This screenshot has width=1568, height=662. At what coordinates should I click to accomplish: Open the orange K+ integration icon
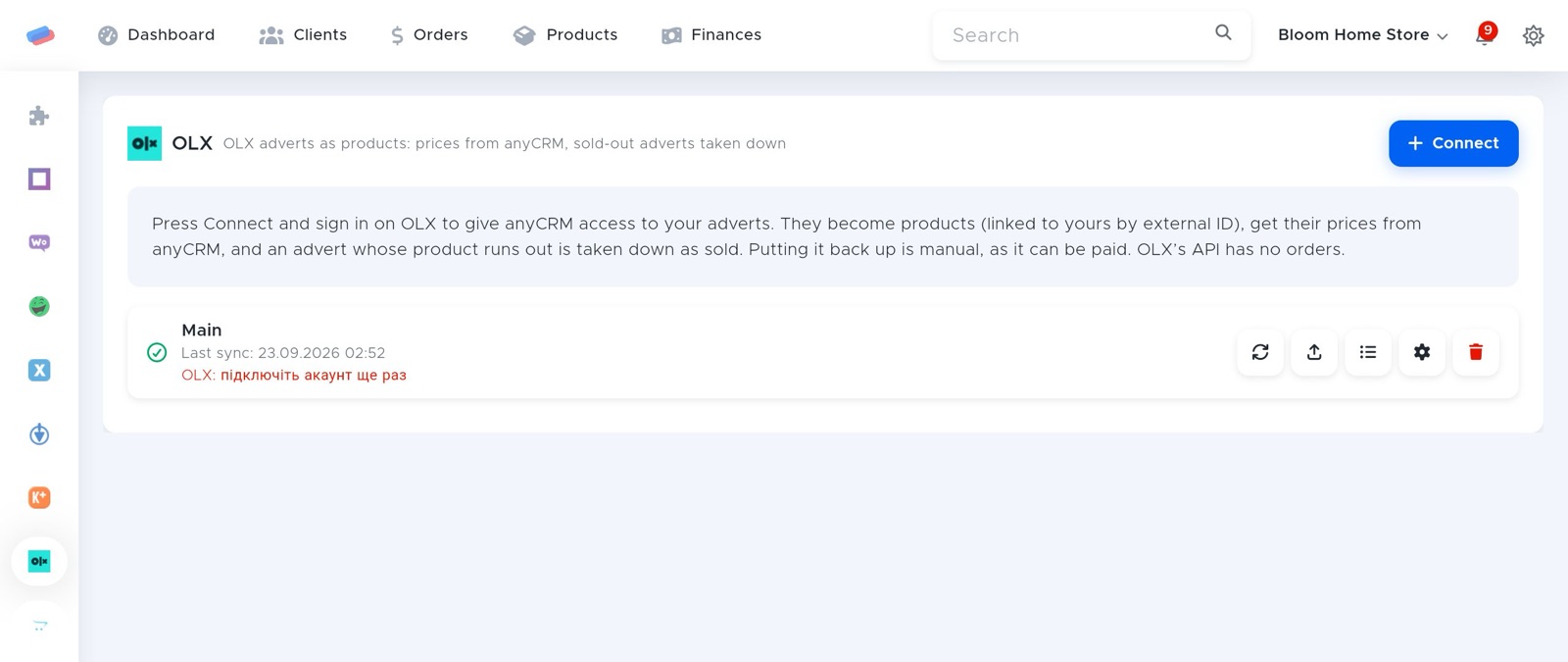coord(39,497)
